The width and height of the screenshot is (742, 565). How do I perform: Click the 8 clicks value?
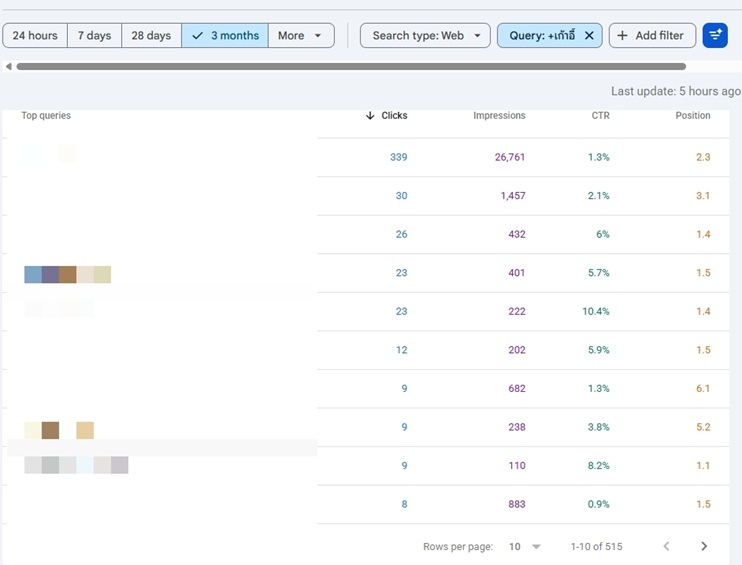point(404,504)
